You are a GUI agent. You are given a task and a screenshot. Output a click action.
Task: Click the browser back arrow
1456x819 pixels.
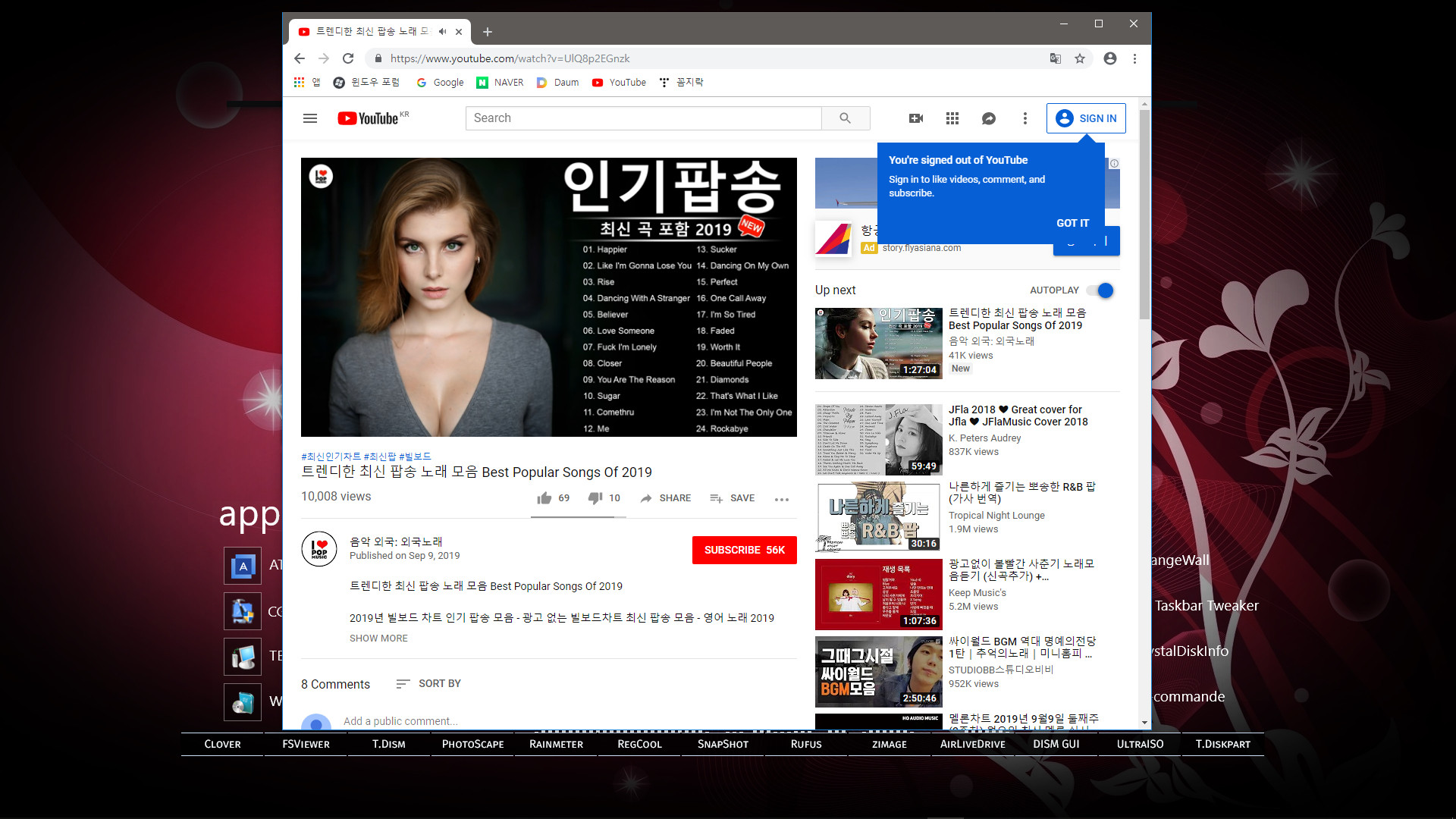click(x=300, y=58)
